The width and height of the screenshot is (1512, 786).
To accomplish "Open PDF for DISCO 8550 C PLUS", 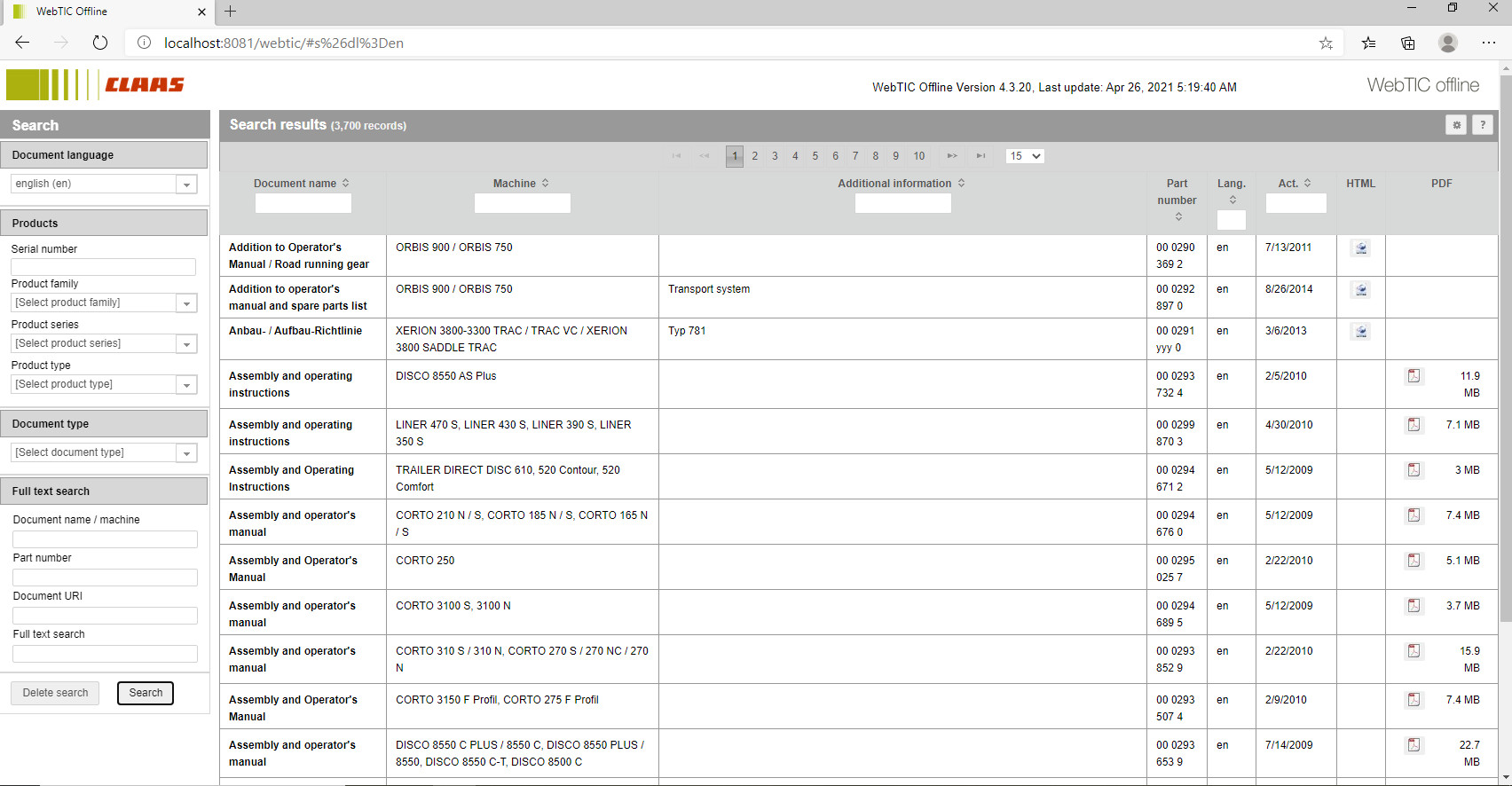I will point(1414,745).
